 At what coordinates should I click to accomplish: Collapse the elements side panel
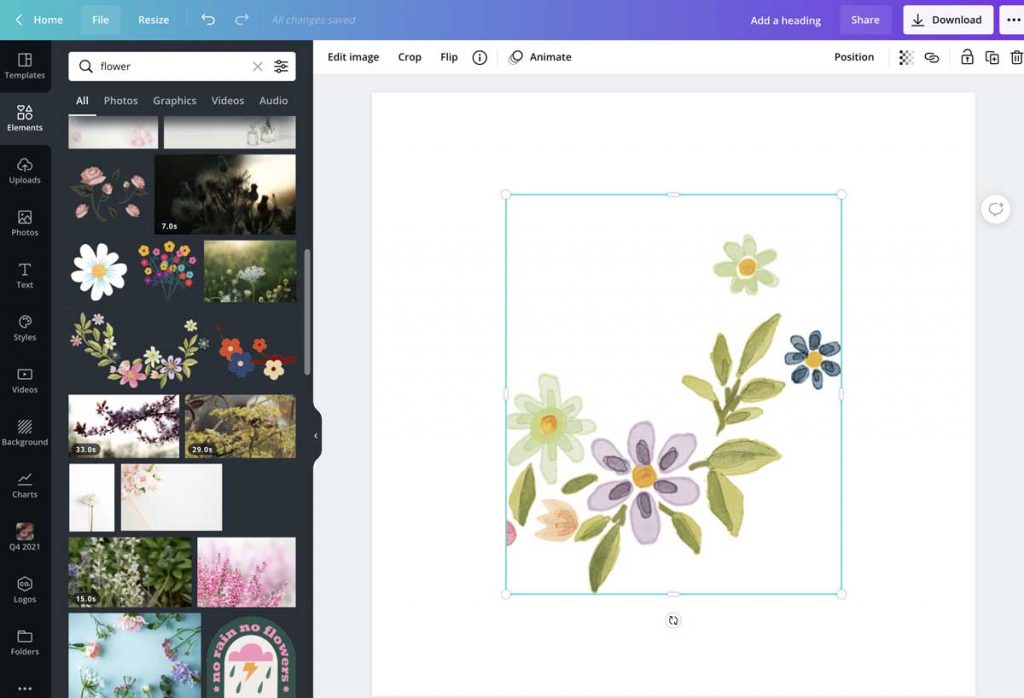coord(316,434)
